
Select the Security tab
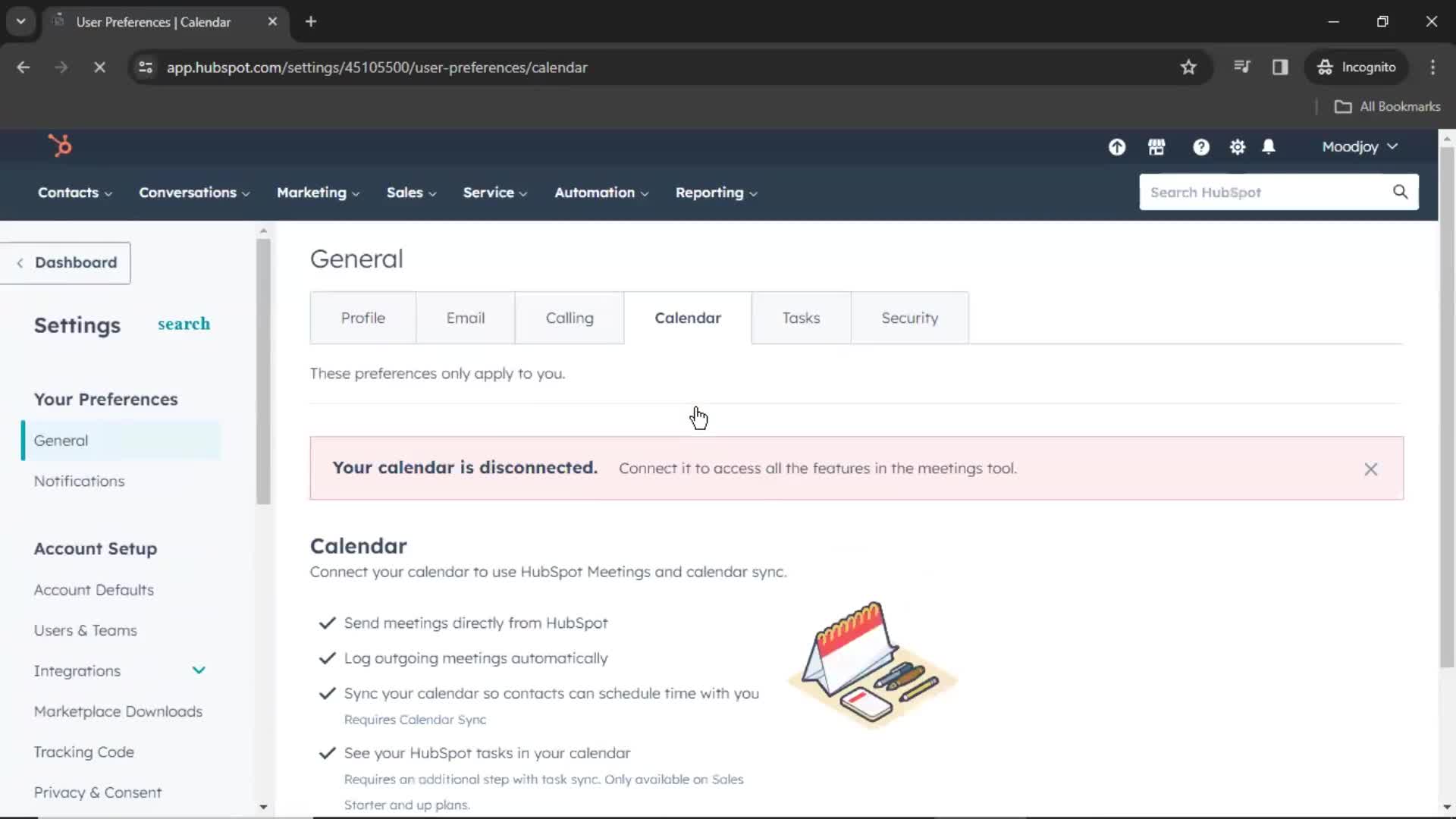coord(909,317)
